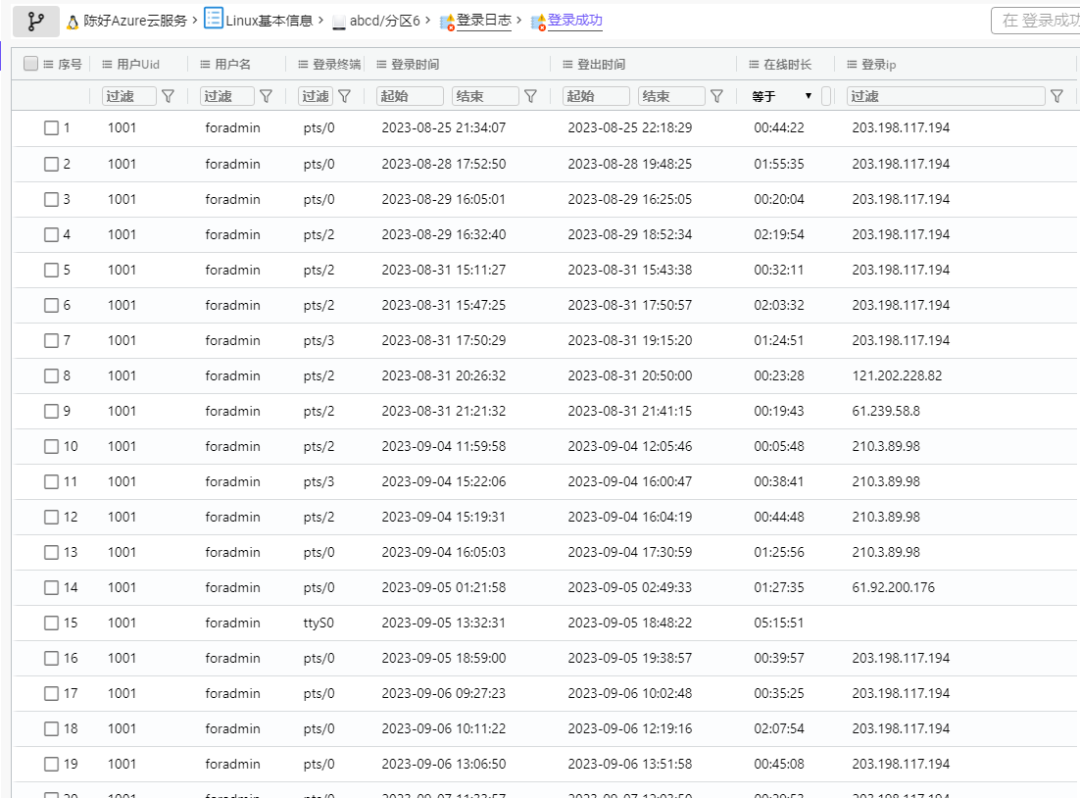Expand breadcrumb arrow after 陈好Azure云服务
Viewport: 1080px width, 798px height.
tap(195, 20)
